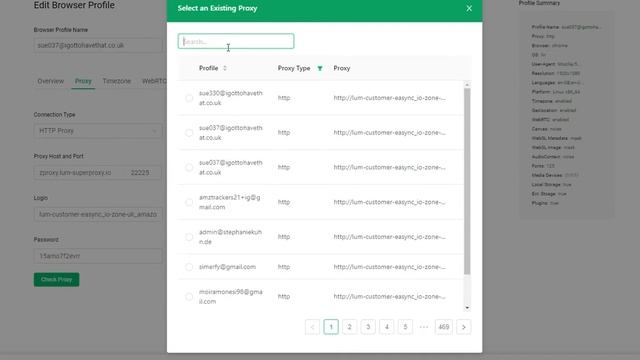Viewport: 640px width, 360px height.
Task: Go to pagination page 4
Action: pos(387,327)
